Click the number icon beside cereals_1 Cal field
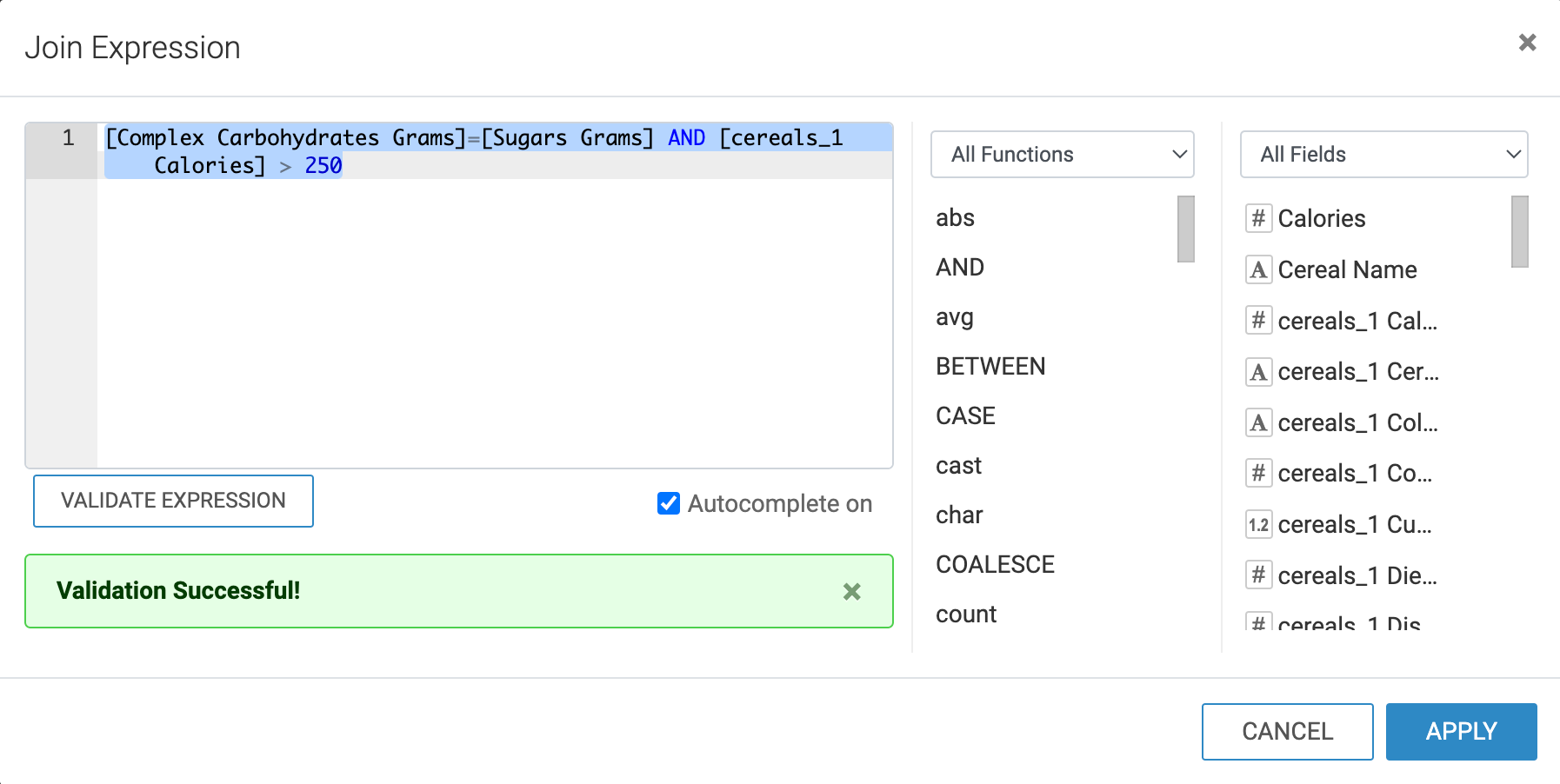This screenshot has width=1560, height=784. tap(1258, 321)
